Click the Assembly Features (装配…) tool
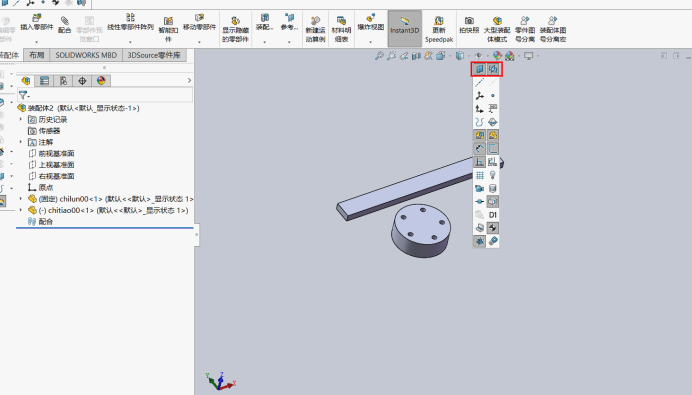692x395 pixels. coord(264,22)
